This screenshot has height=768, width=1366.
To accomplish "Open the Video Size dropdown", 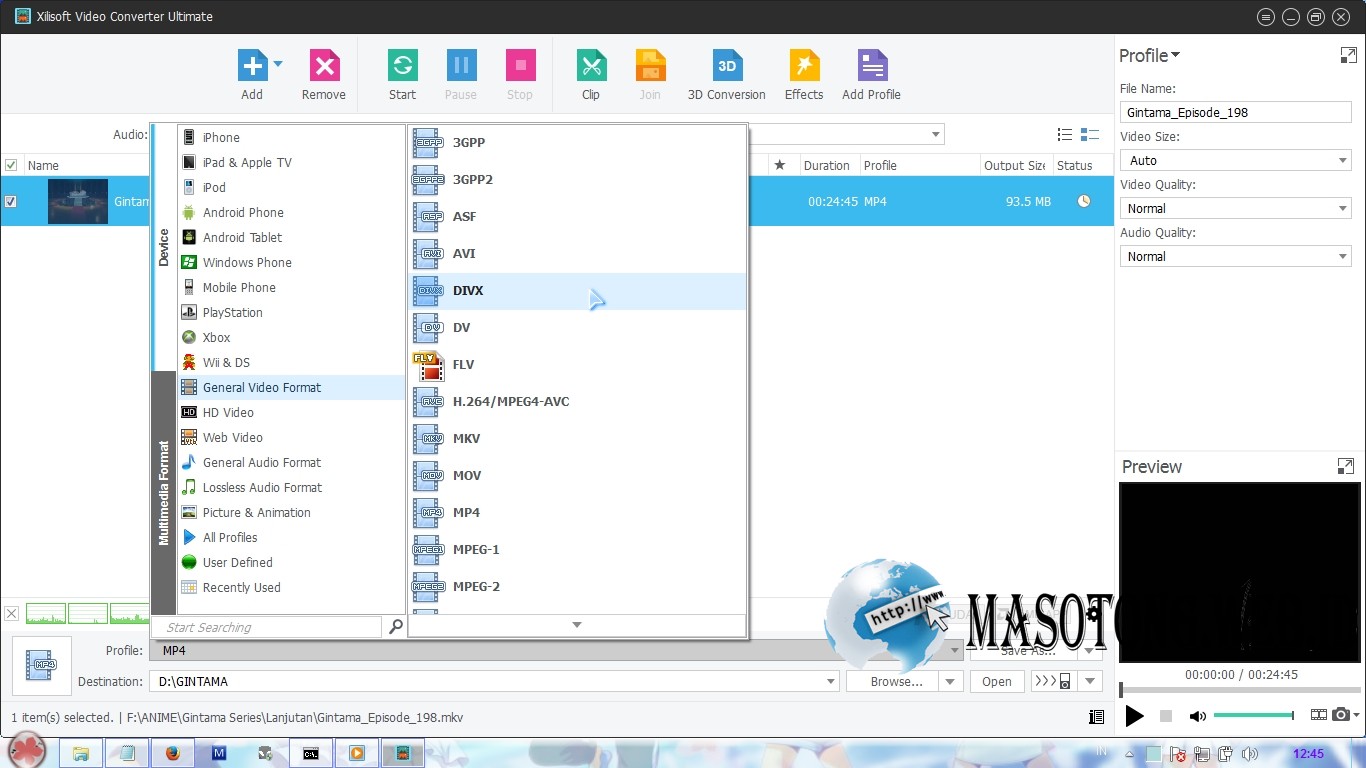I will pyautogui.click(x=1235, y=160).
